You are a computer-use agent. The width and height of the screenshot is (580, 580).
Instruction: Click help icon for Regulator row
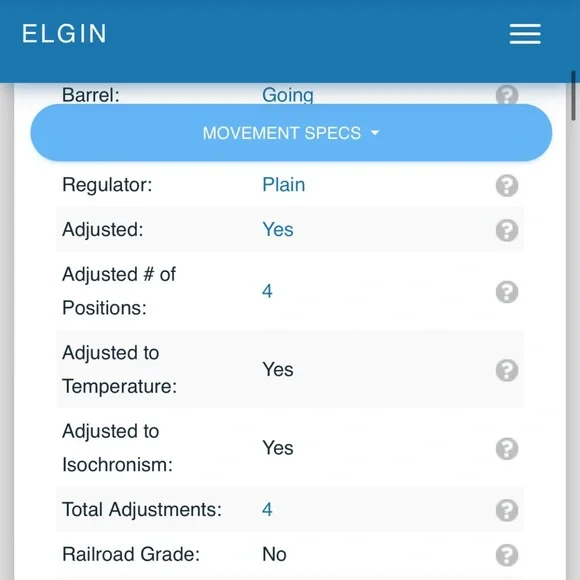point(507,185)
